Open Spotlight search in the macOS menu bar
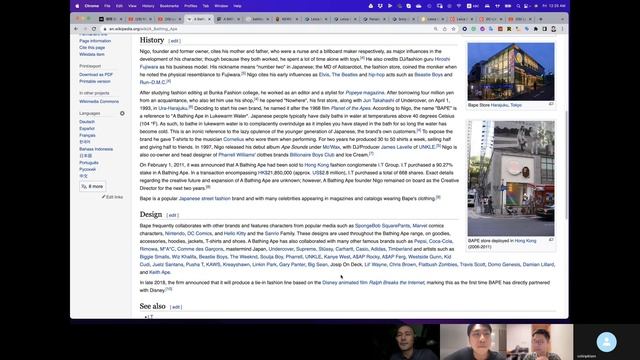Viewport: 640px width, 360px height. [518, 6]
